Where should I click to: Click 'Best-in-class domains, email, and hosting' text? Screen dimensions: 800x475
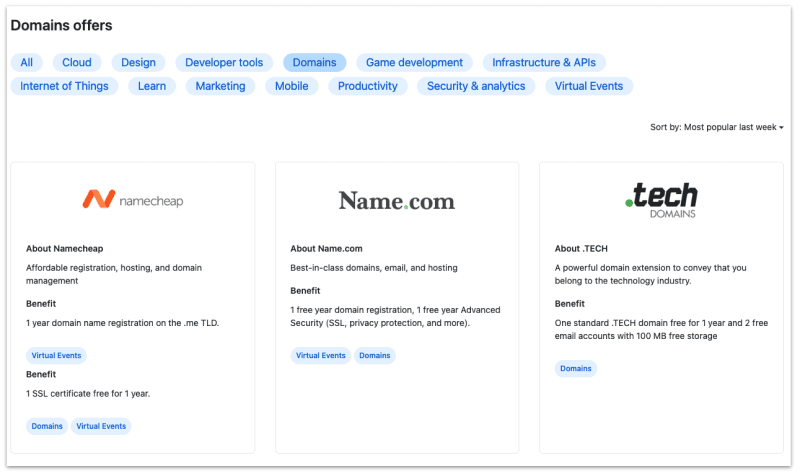click(374, 268)
